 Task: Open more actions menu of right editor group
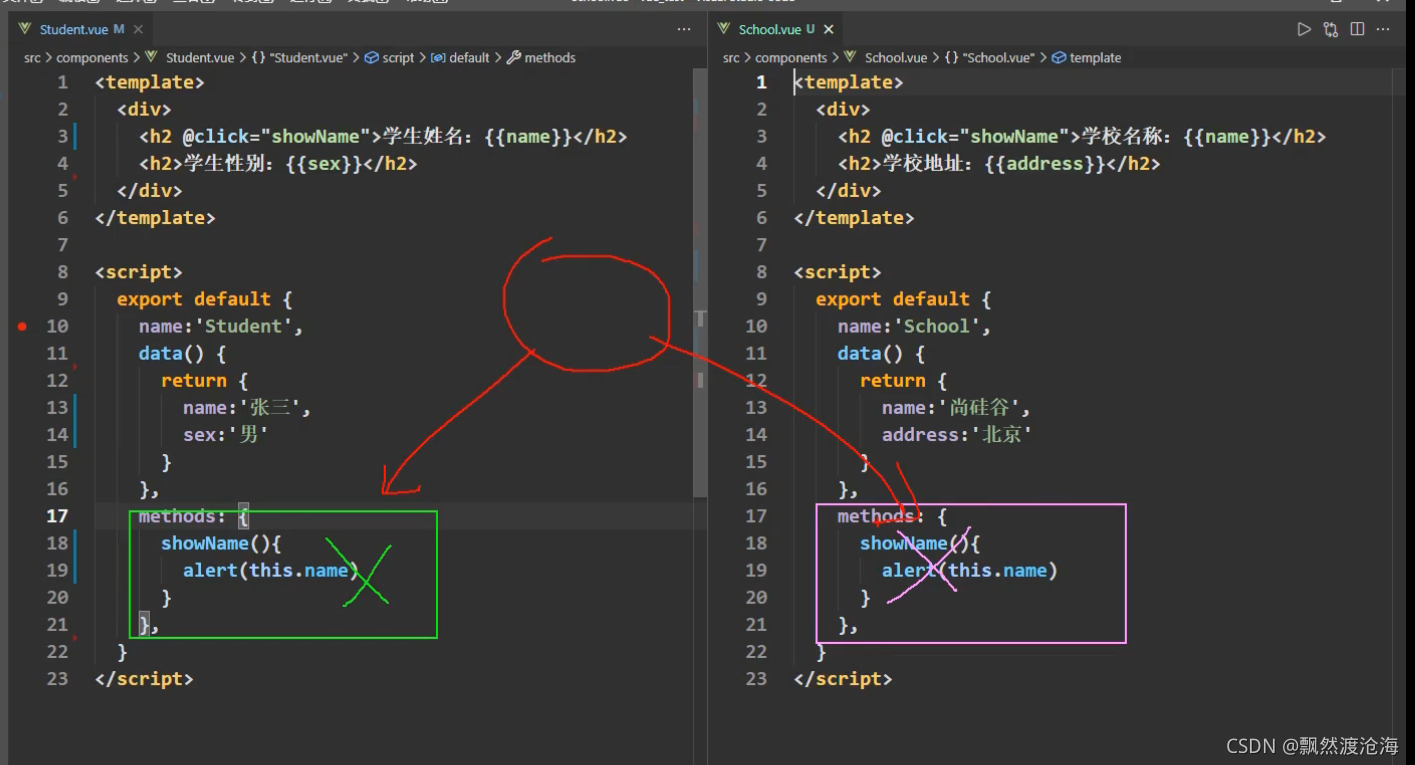[x=1384, y=29]
